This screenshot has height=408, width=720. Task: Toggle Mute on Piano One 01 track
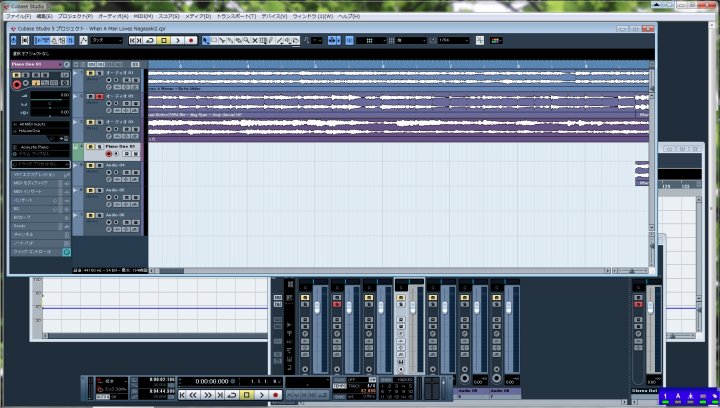(x=90, y=146)
